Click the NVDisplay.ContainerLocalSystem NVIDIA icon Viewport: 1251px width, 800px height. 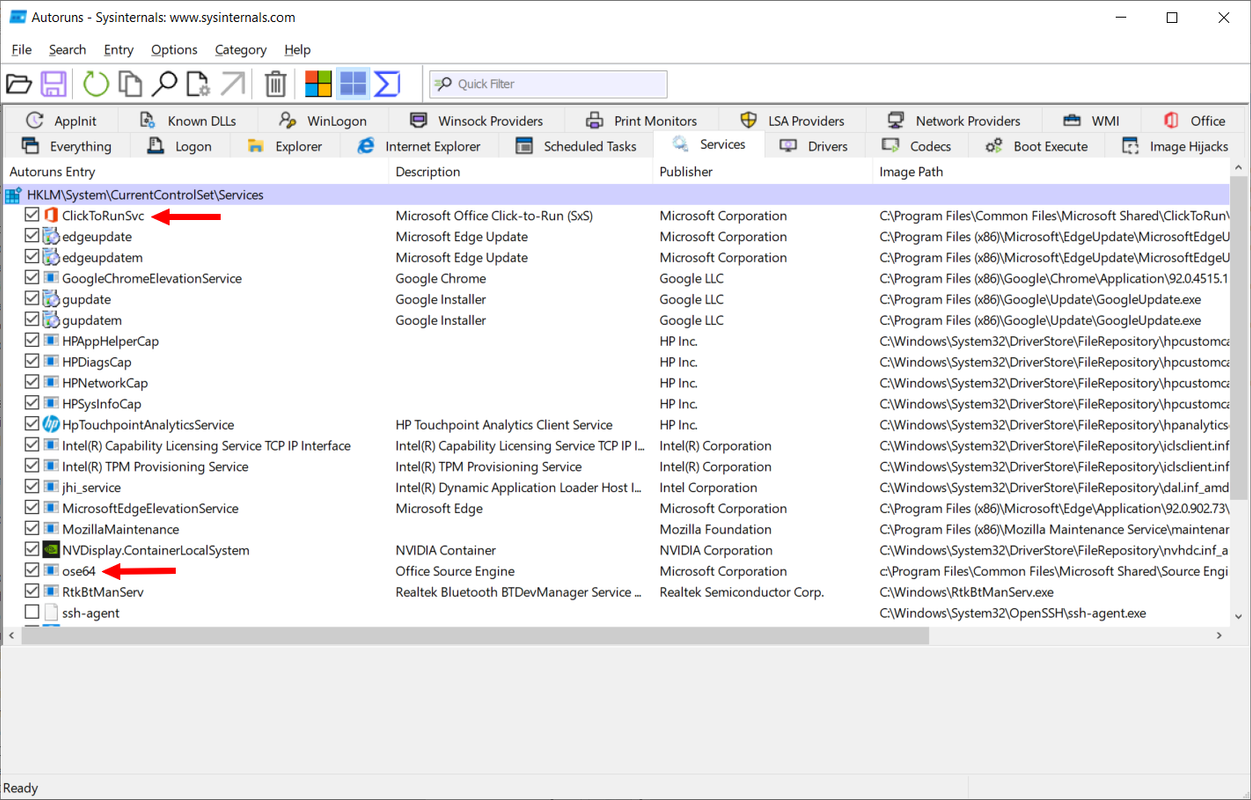tap(51, 550)
